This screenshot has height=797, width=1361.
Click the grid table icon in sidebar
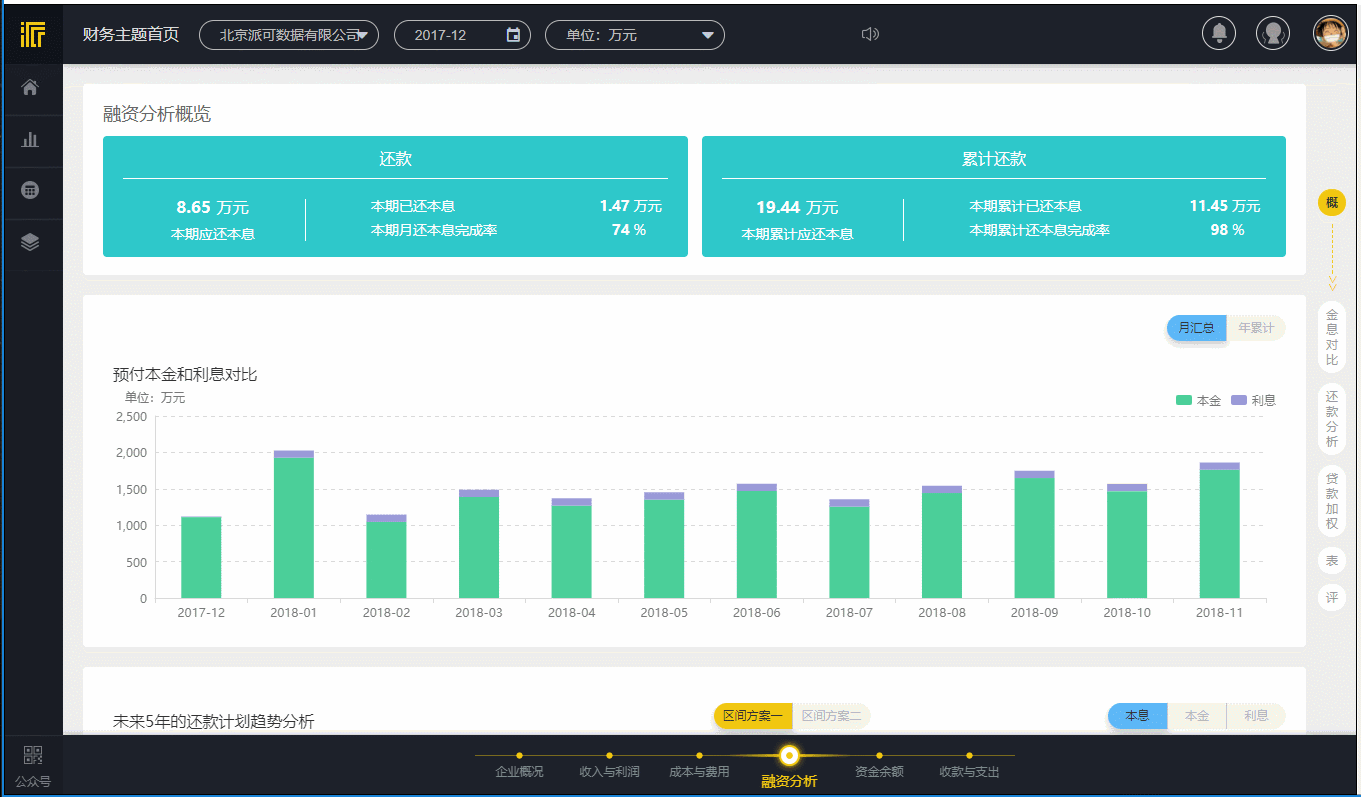30,190
